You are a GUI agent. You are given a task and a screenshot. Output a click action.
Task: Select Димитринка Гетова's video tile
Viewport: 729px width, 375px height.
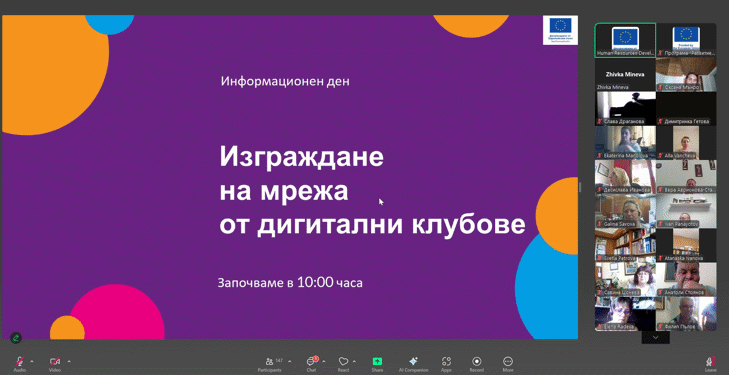tap(686, 109)
